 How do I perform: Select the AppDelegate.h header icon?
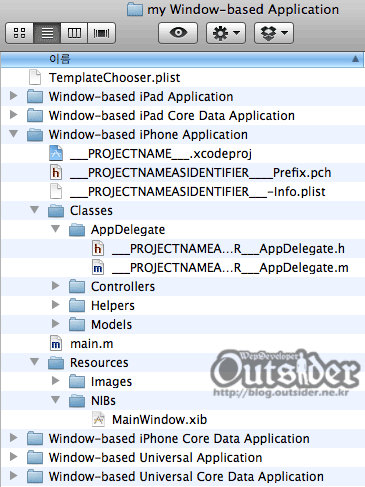click(98, 248)
